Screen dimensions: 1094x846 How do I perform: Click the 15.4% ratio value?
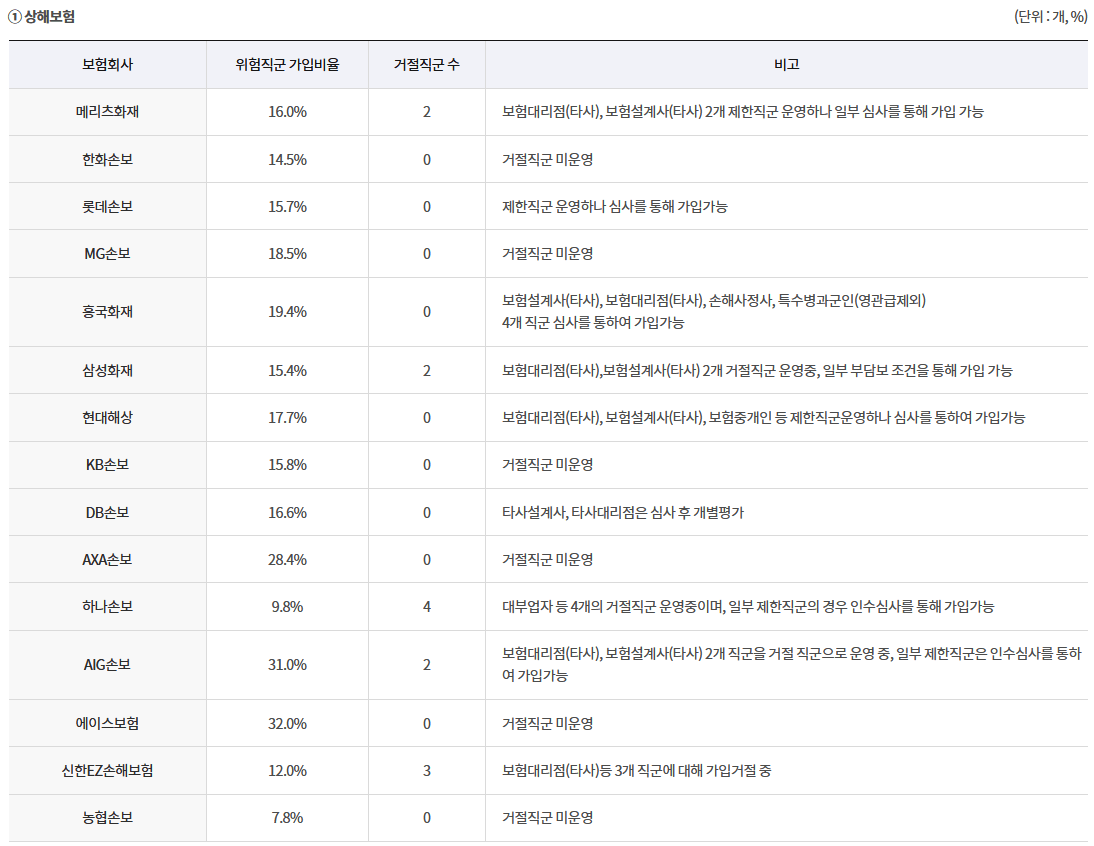(287, 370)
